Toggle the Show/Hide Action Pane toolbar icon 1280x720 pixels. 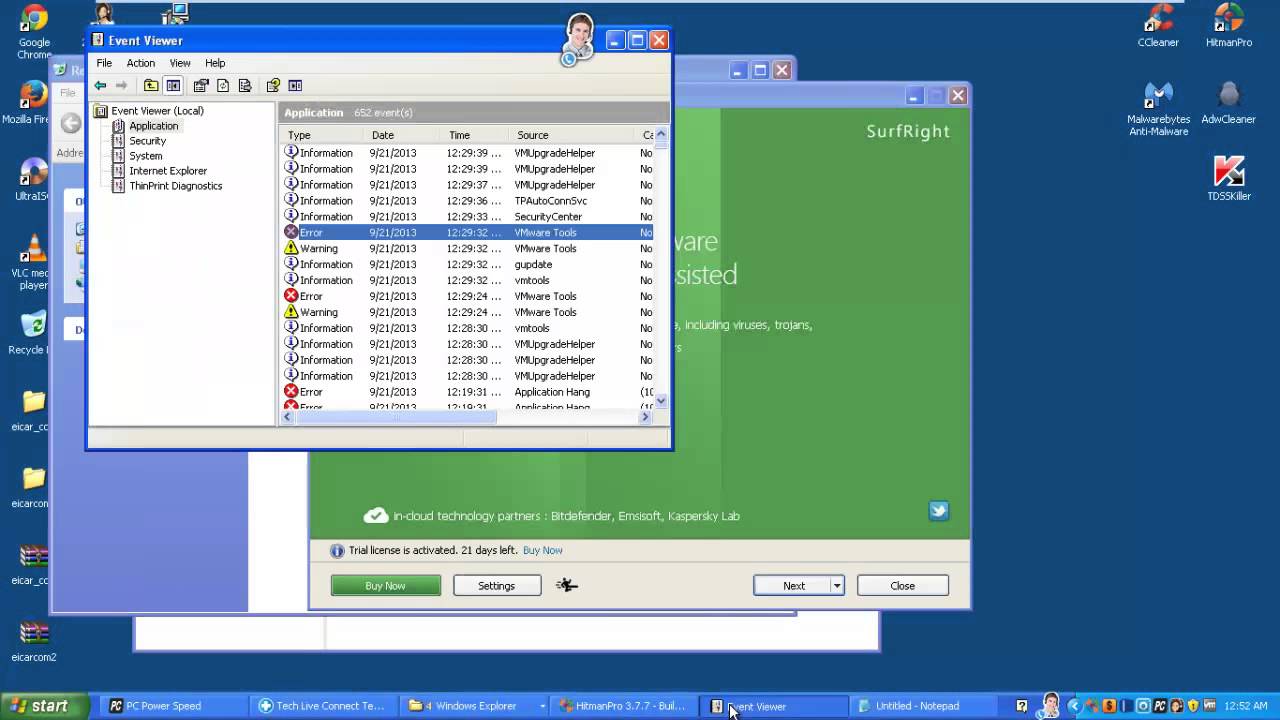(x=295, y=86)
